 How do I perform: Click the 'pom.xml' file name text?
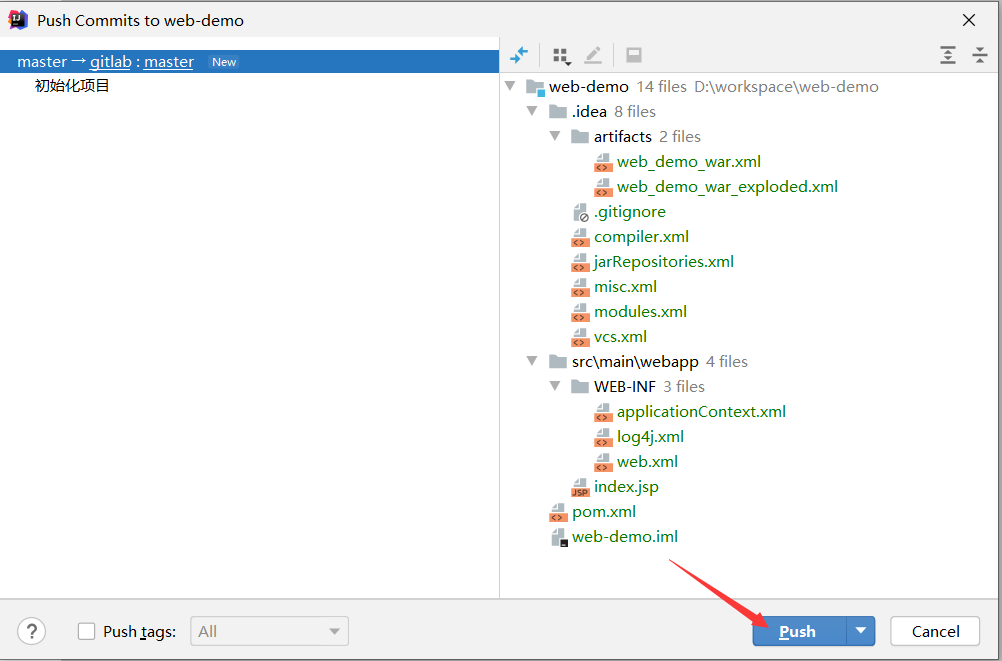coord(604,512)
